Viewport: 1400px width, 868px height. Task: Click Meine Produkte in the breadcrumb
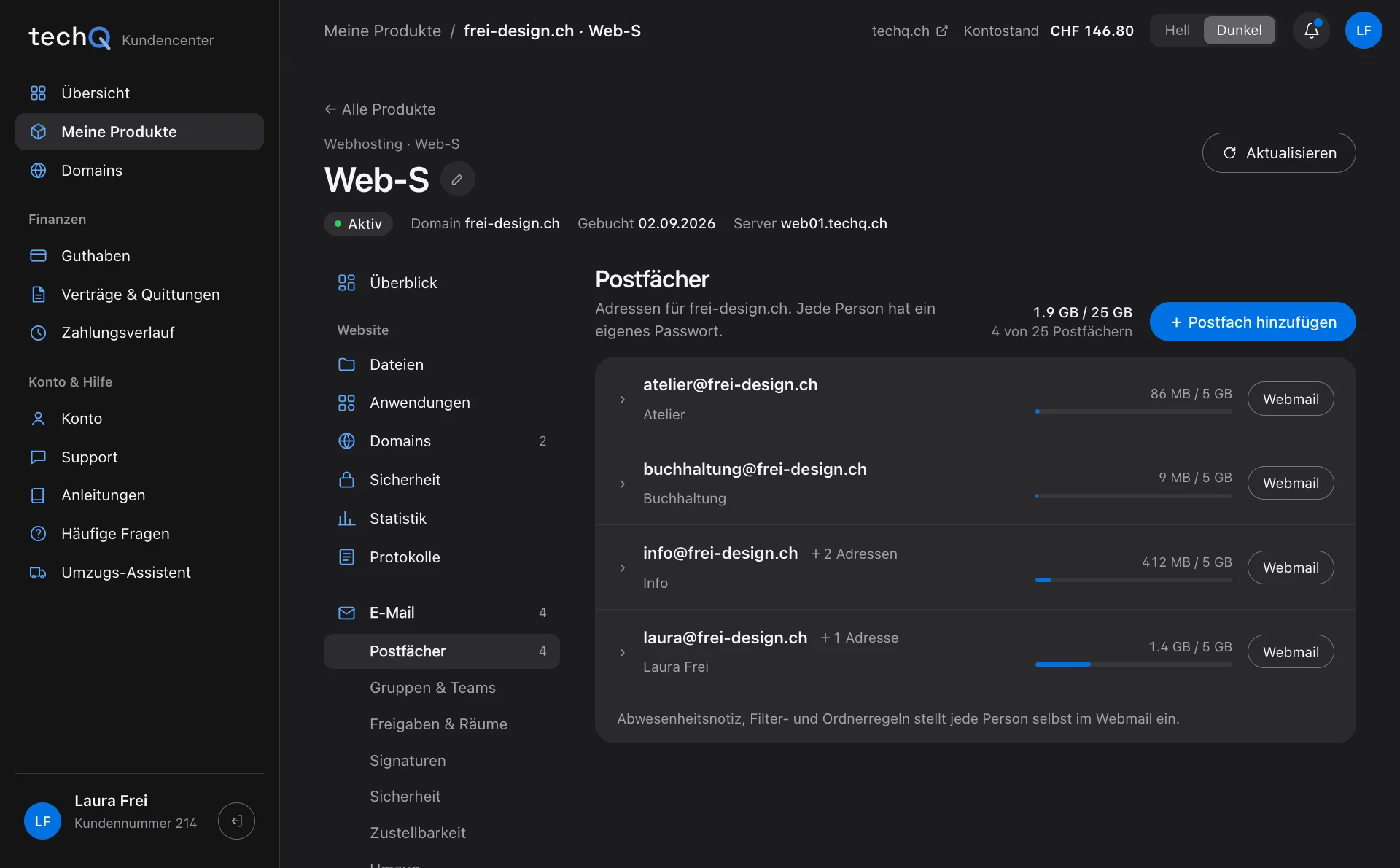(382, 31)
